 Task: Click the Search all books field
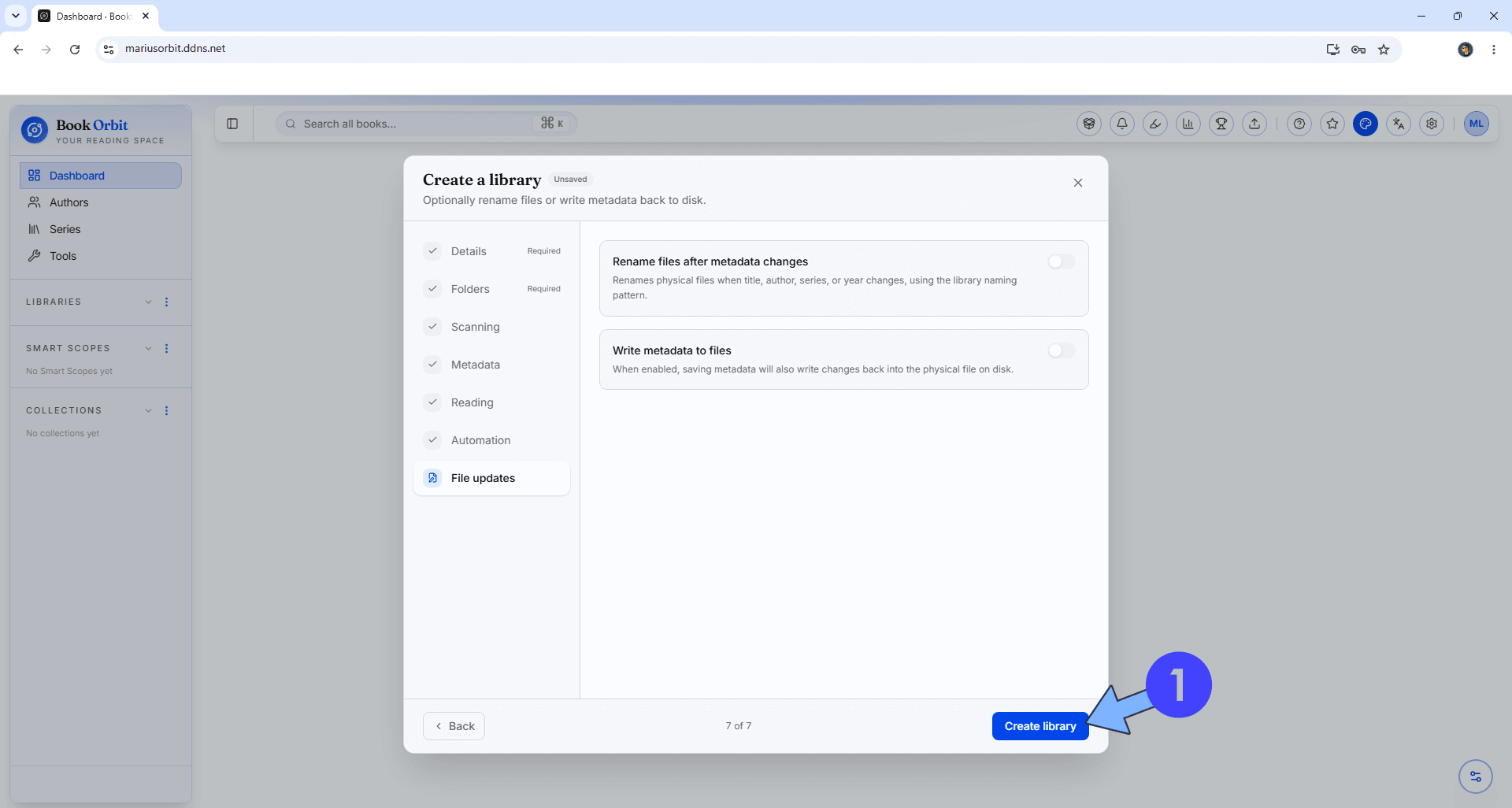[426, 124]
